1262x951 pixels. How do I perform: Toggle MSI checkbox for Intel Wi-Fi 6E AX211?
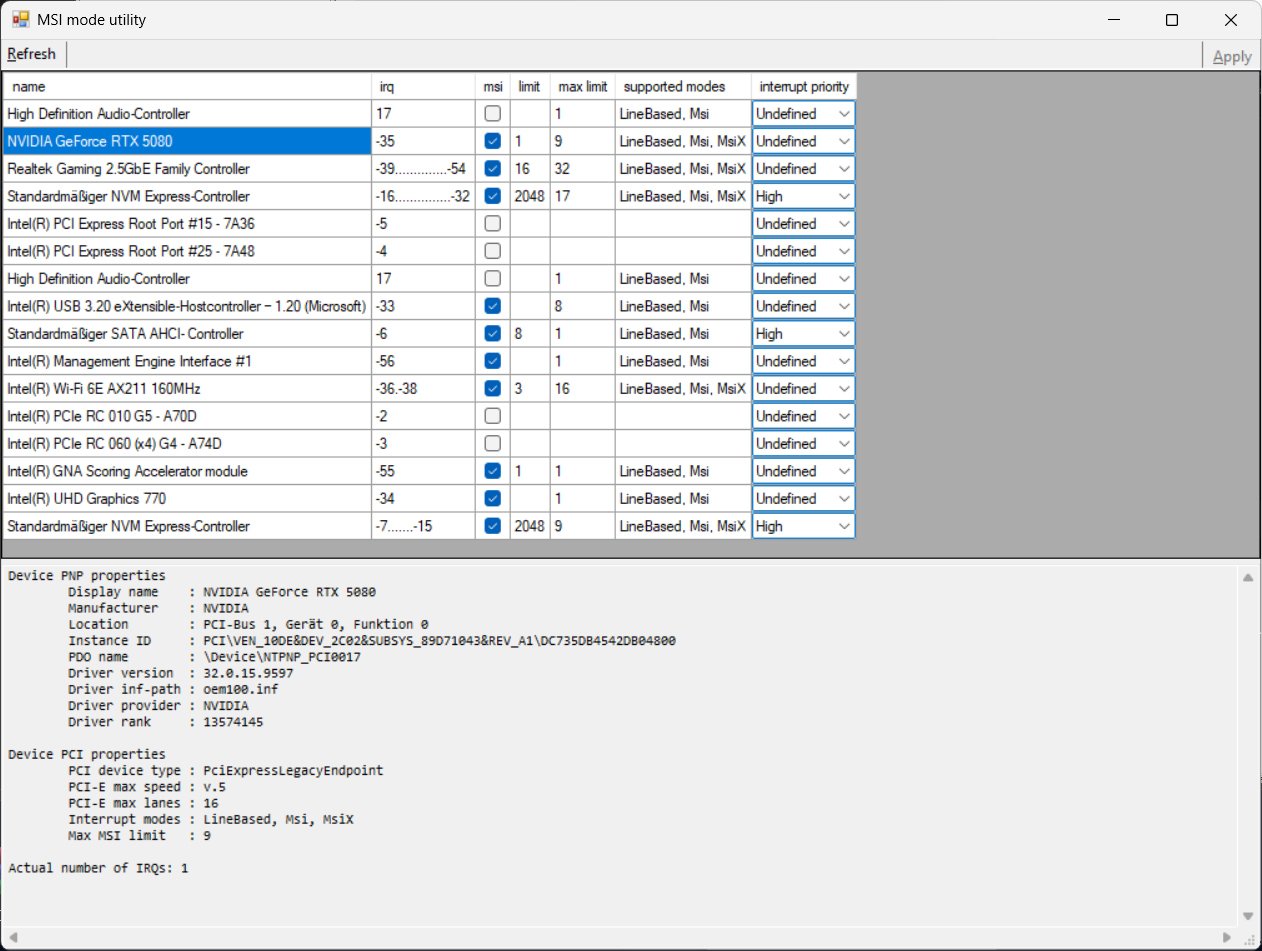(492, 389)
